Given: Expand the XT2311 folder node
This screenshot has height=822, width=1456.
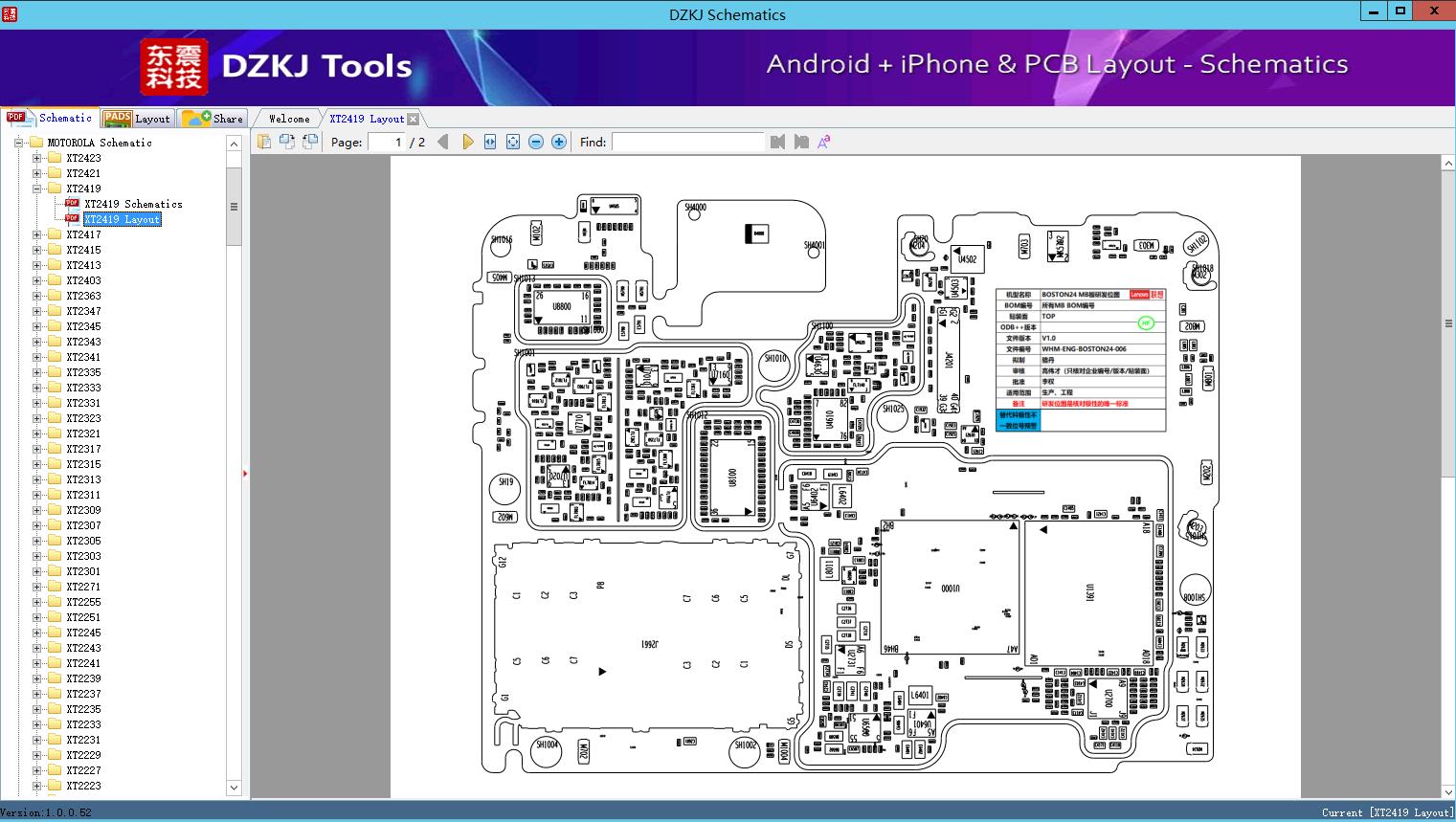Looking at the screenshot, I should pos(36,495).
